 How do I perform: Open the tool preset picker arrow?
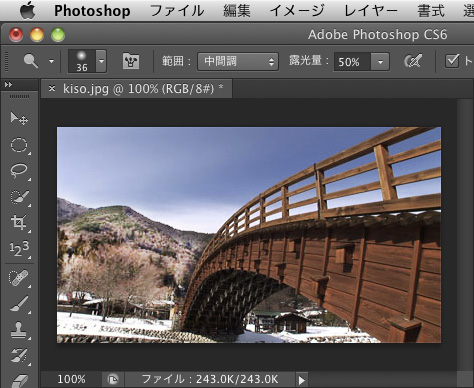[51, 61]
